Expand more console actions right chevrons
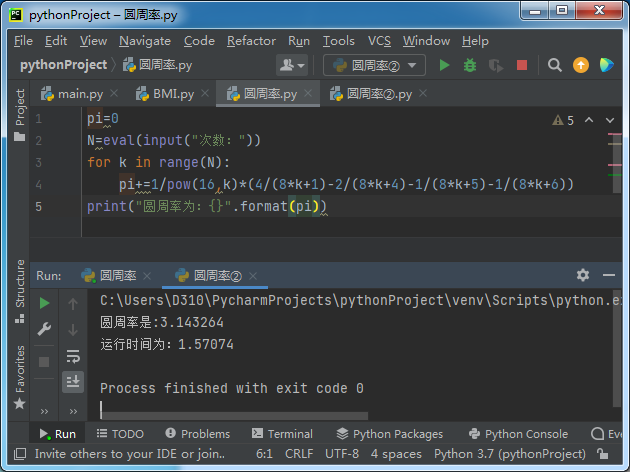 (x=73, y=411)
